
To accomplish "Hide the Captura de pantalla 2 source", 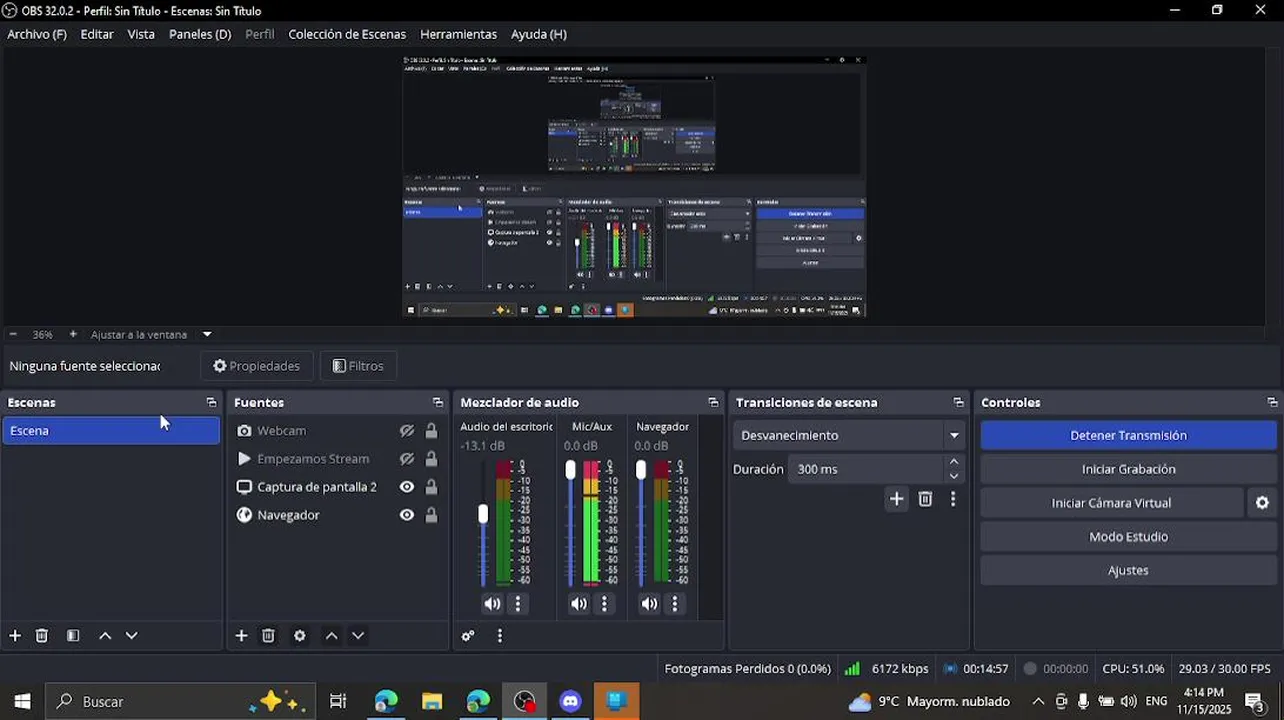I will 407,487.
